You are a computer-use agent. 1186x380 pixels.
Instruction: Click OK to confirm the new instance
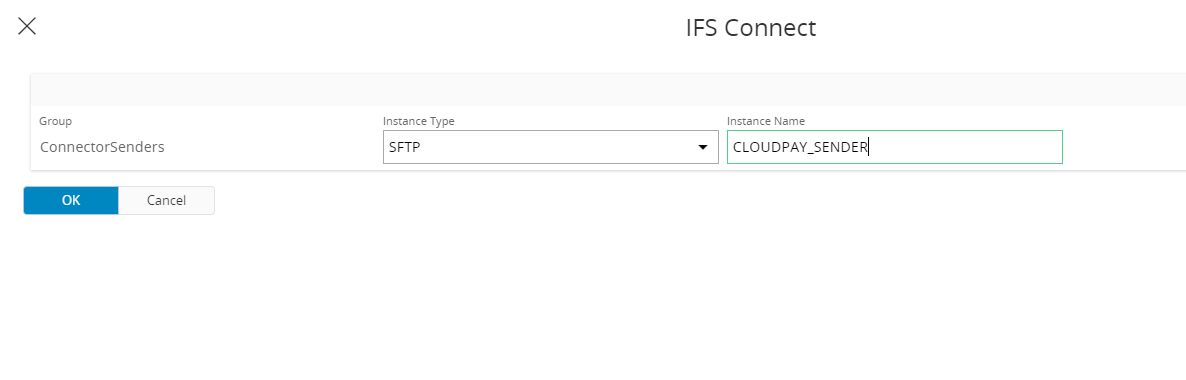(x=71, y=201)
